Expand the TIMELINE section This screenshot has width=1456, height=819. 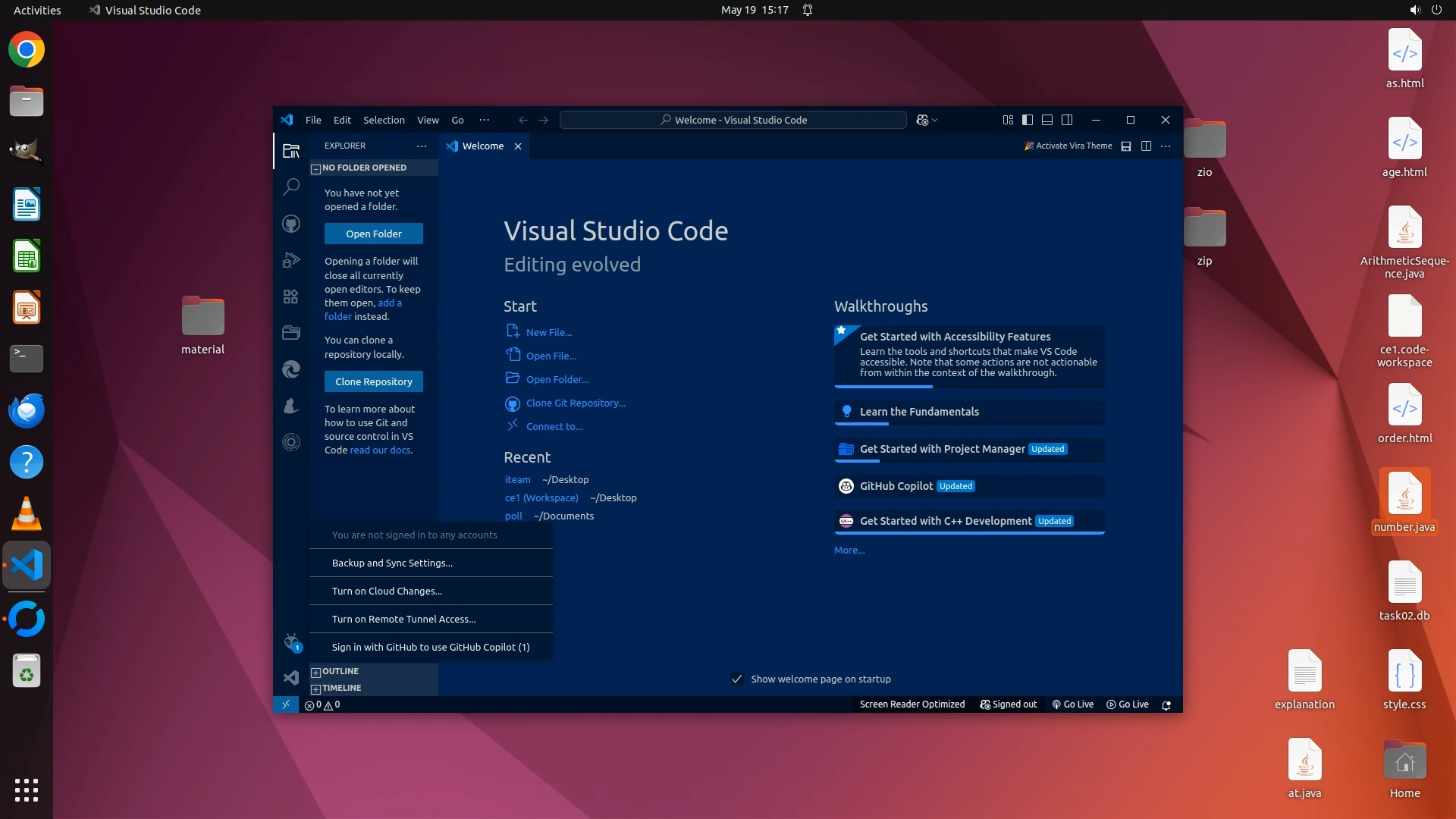341,688
